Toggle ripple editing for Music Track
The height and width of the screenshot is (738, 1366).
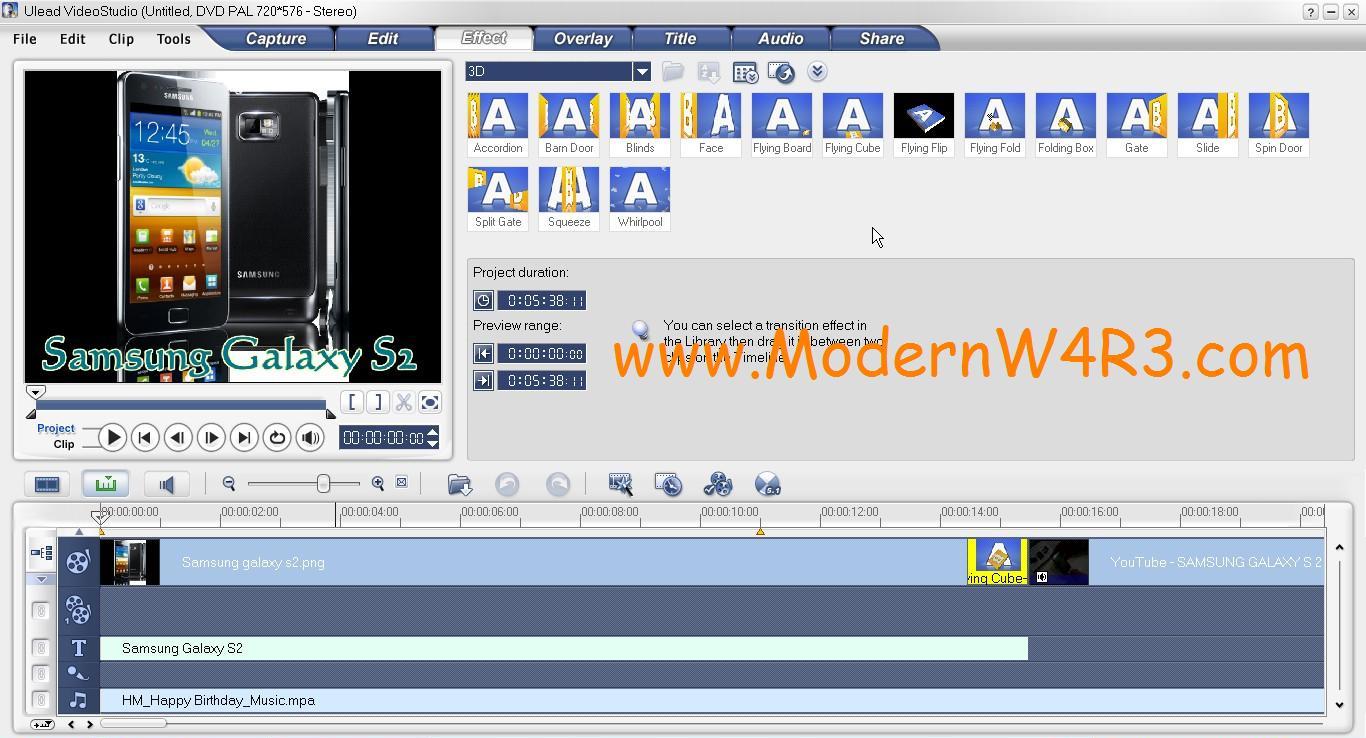click(x=41, y=700)
